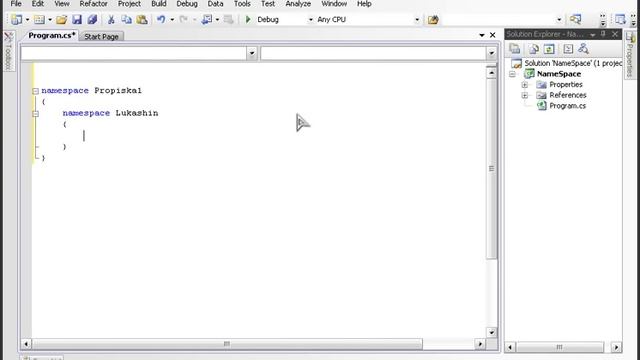Click the identifier Lukashin in code
This screenshot has width=640, height=360.
click(137, 113)
